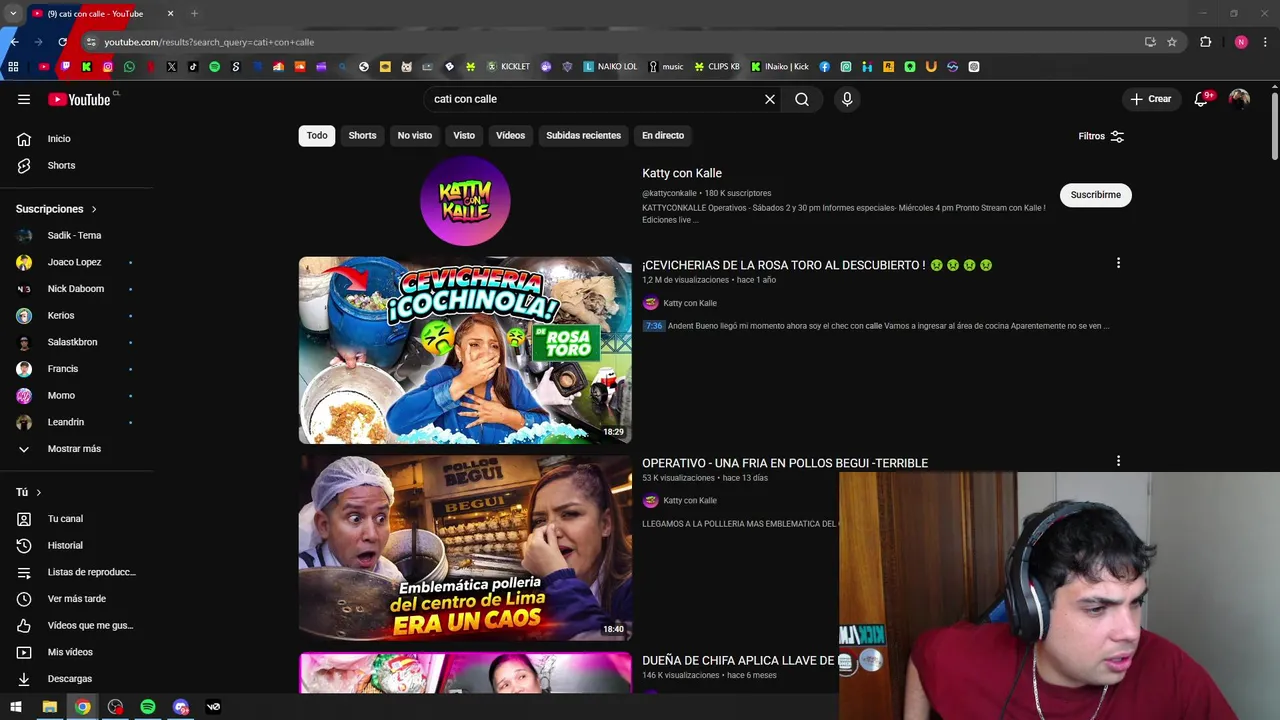
Task: Open options menu for Pollos Begui video
Action: pyautogui.click(x=1118, y=461)
